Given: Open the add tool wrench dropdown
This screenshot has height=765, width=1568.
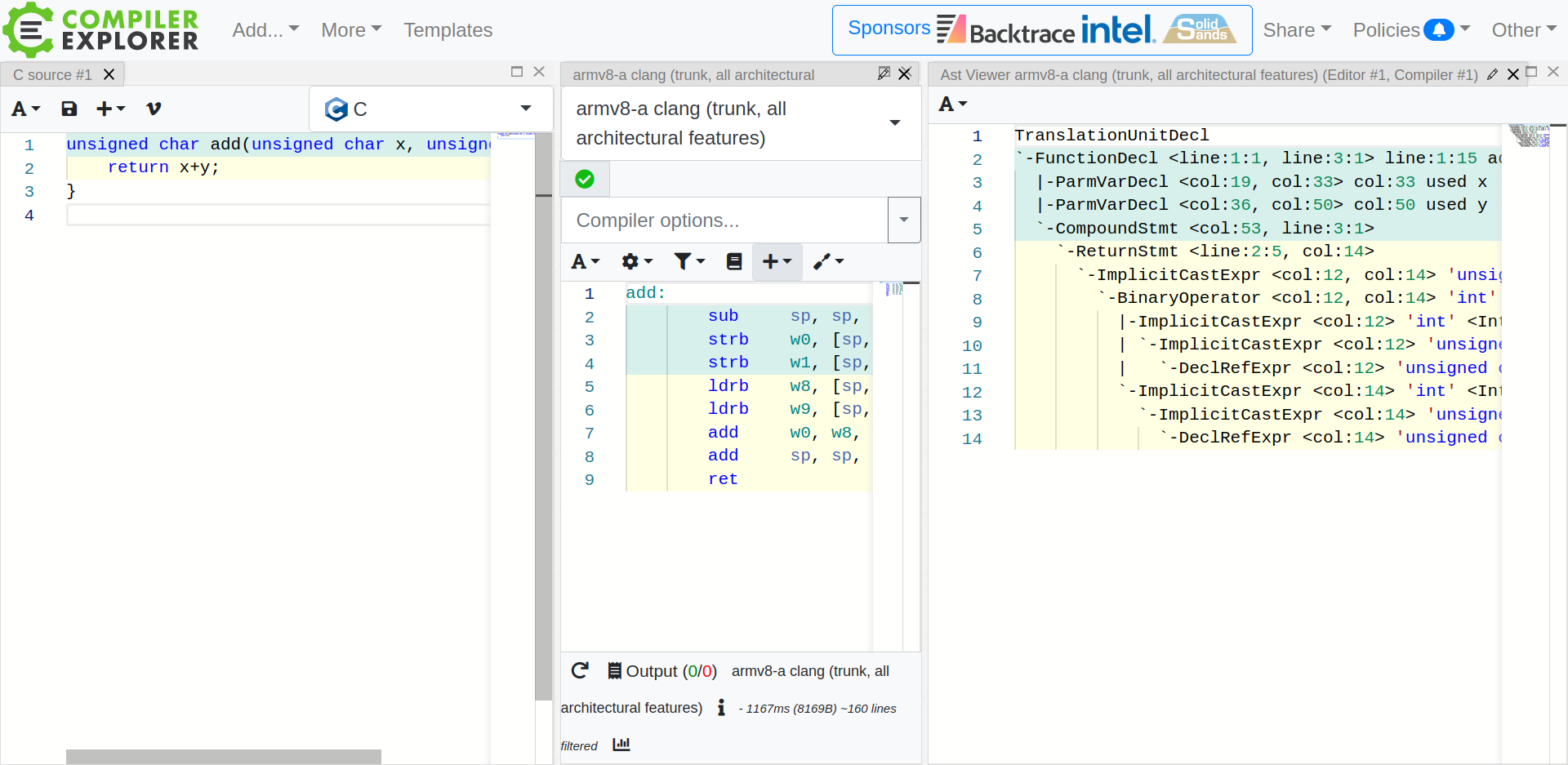Looking at the screenshot, I should point(828,261).
